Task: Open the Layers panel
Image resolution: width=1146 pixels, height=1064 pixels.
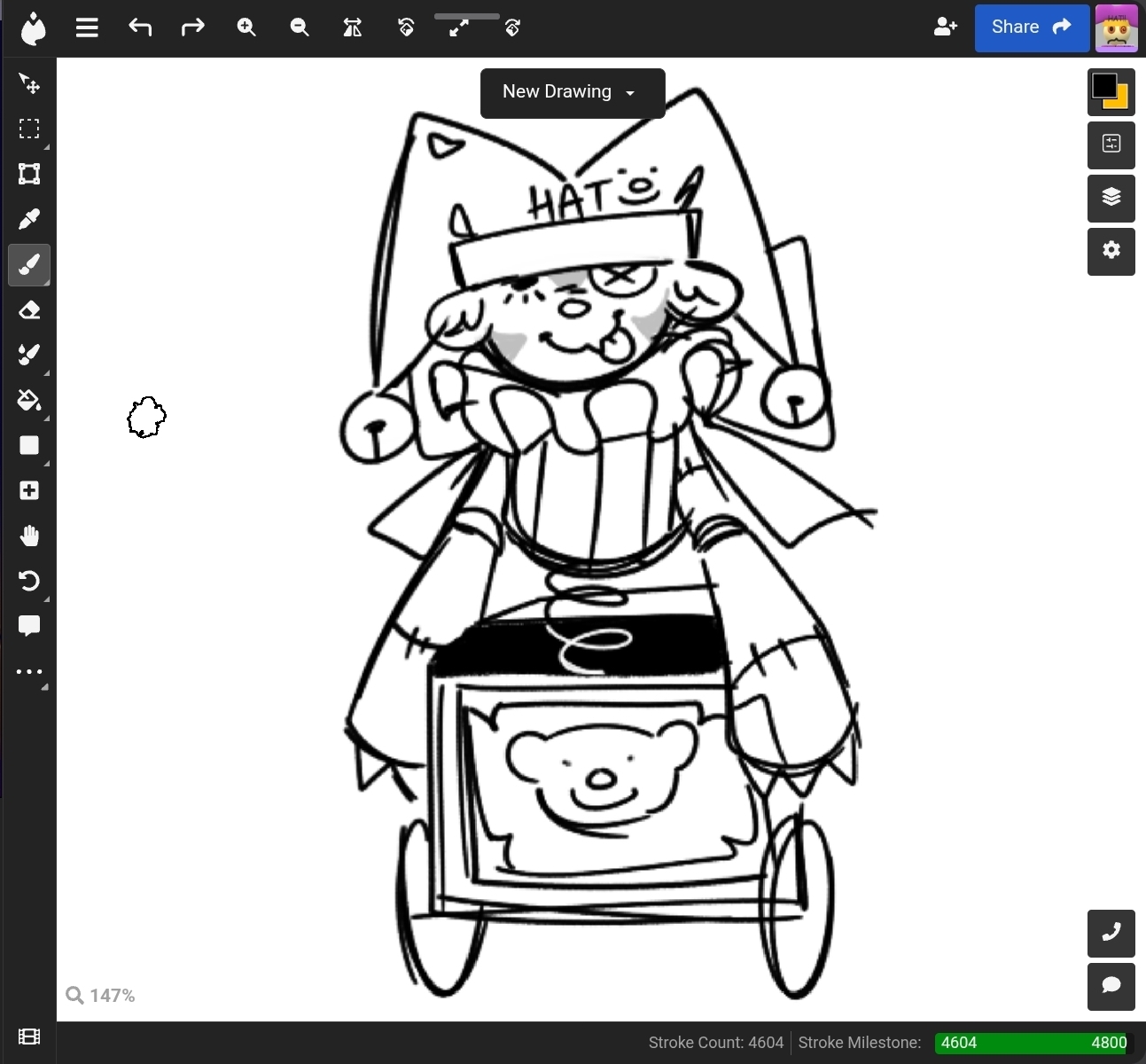Action: coord(1111,198)
